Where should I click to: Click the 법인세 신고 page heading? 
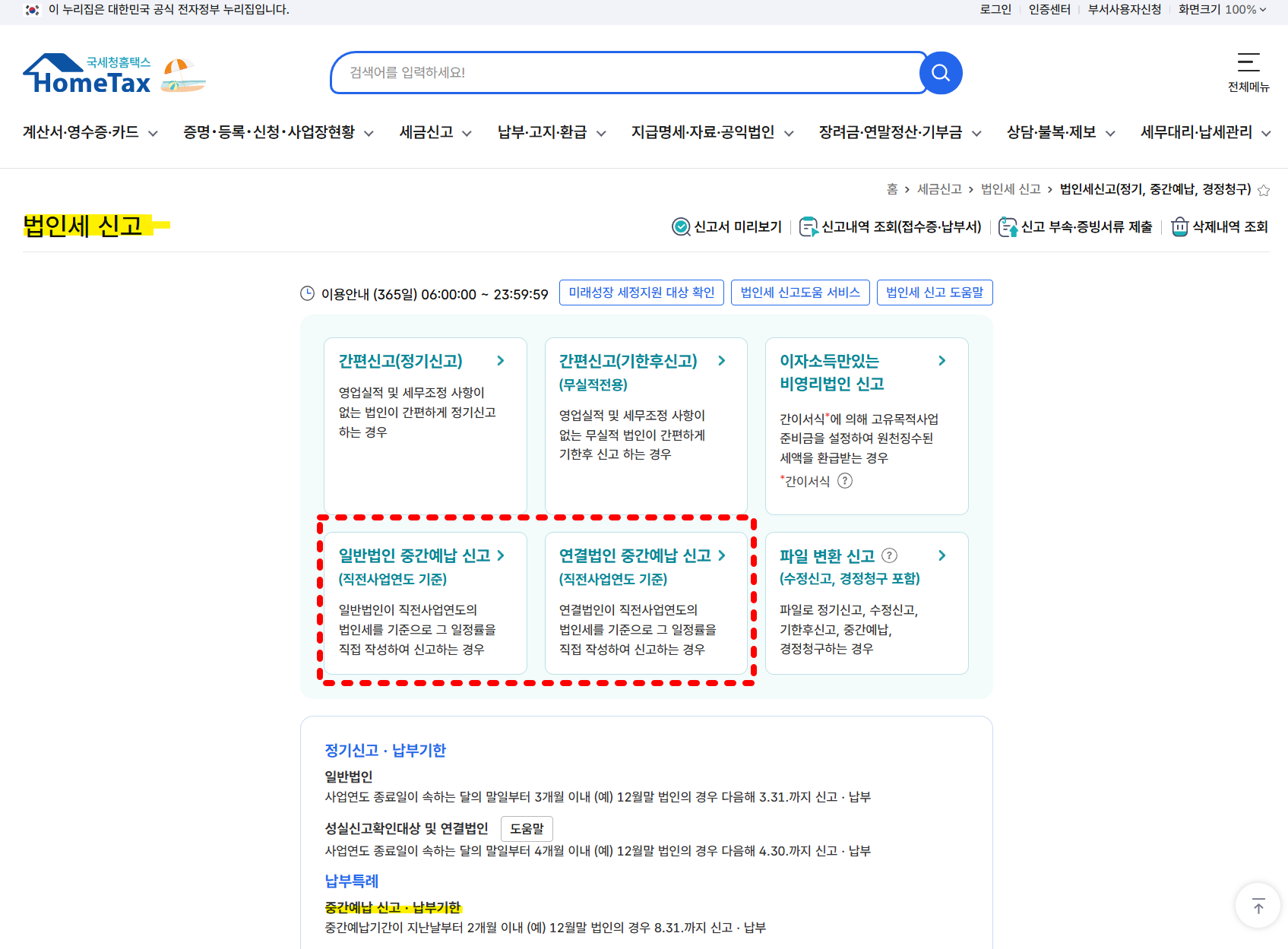coord(83,226)
